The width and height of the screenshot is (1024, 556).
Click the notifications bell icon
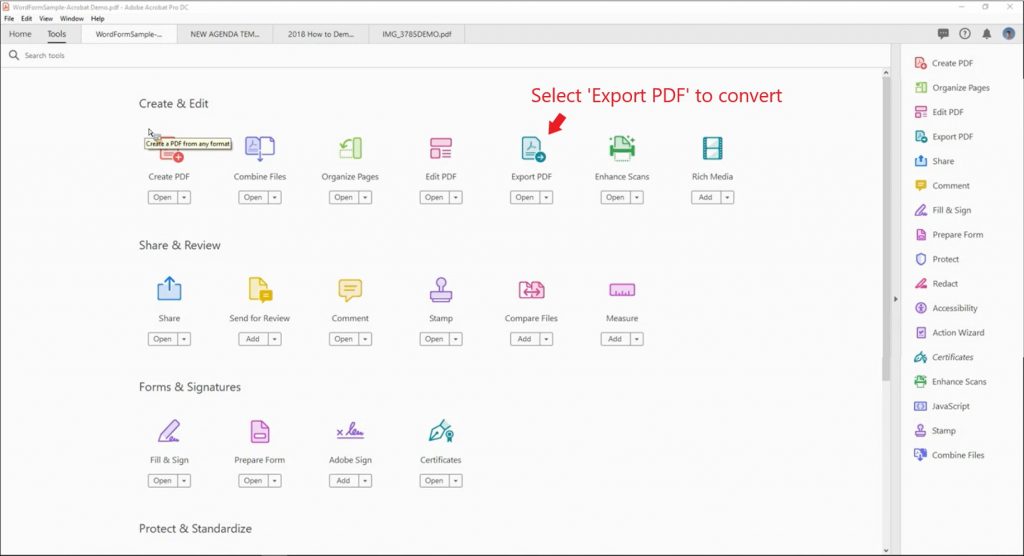[987, 33]
